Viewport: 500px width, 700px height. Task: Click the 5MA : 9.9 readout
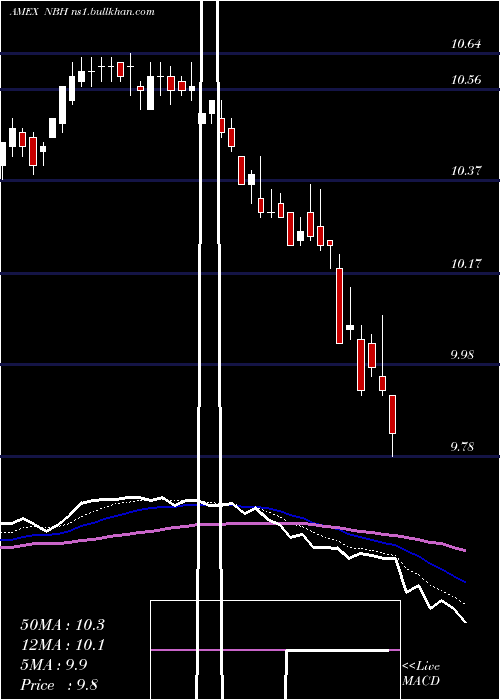click(x=54, y=665)
